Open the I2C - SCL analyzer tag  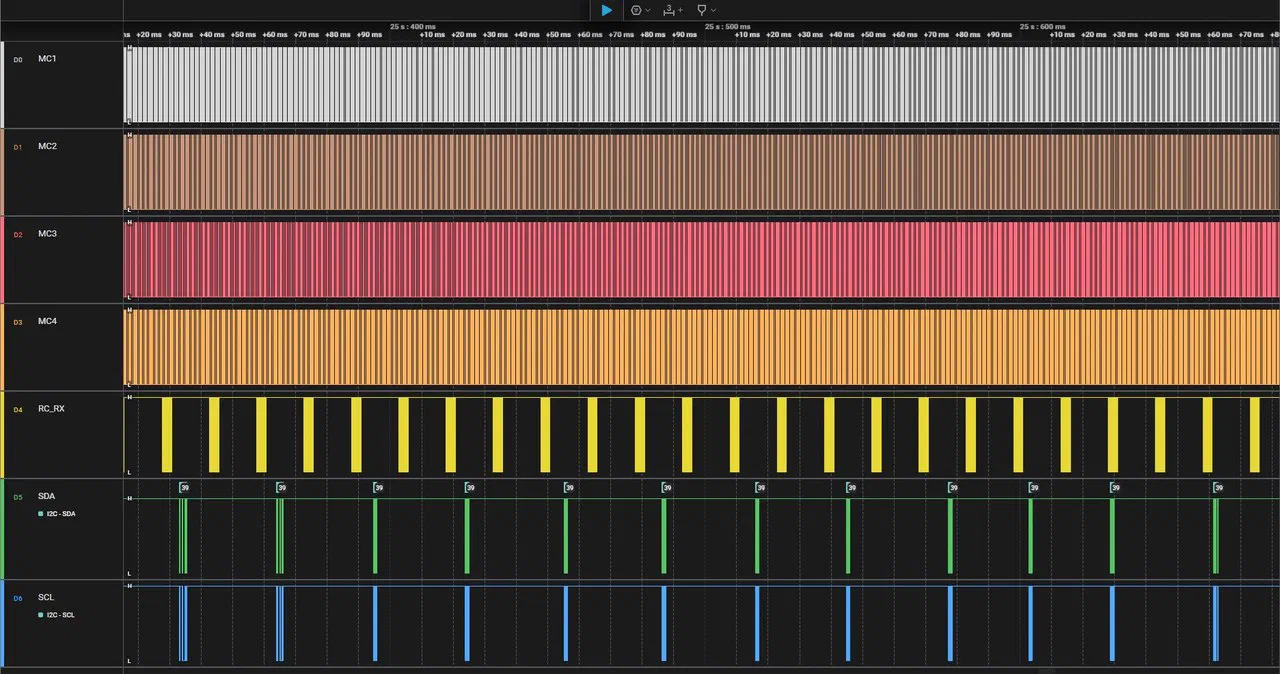56,615
